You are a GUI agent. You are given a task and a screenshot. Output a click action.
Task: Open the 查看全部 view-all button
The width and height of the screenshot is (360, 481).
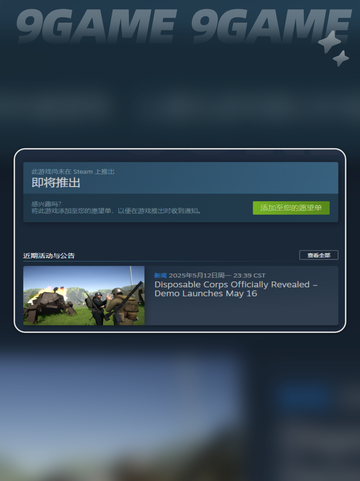(319, 255)
